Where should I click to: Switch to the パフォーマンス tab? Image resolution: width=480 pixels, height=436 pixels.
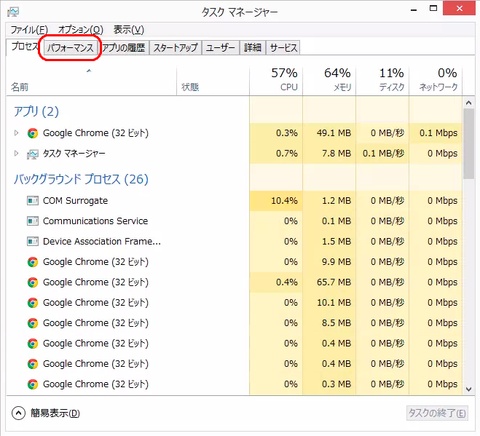[x=70, y=48]
